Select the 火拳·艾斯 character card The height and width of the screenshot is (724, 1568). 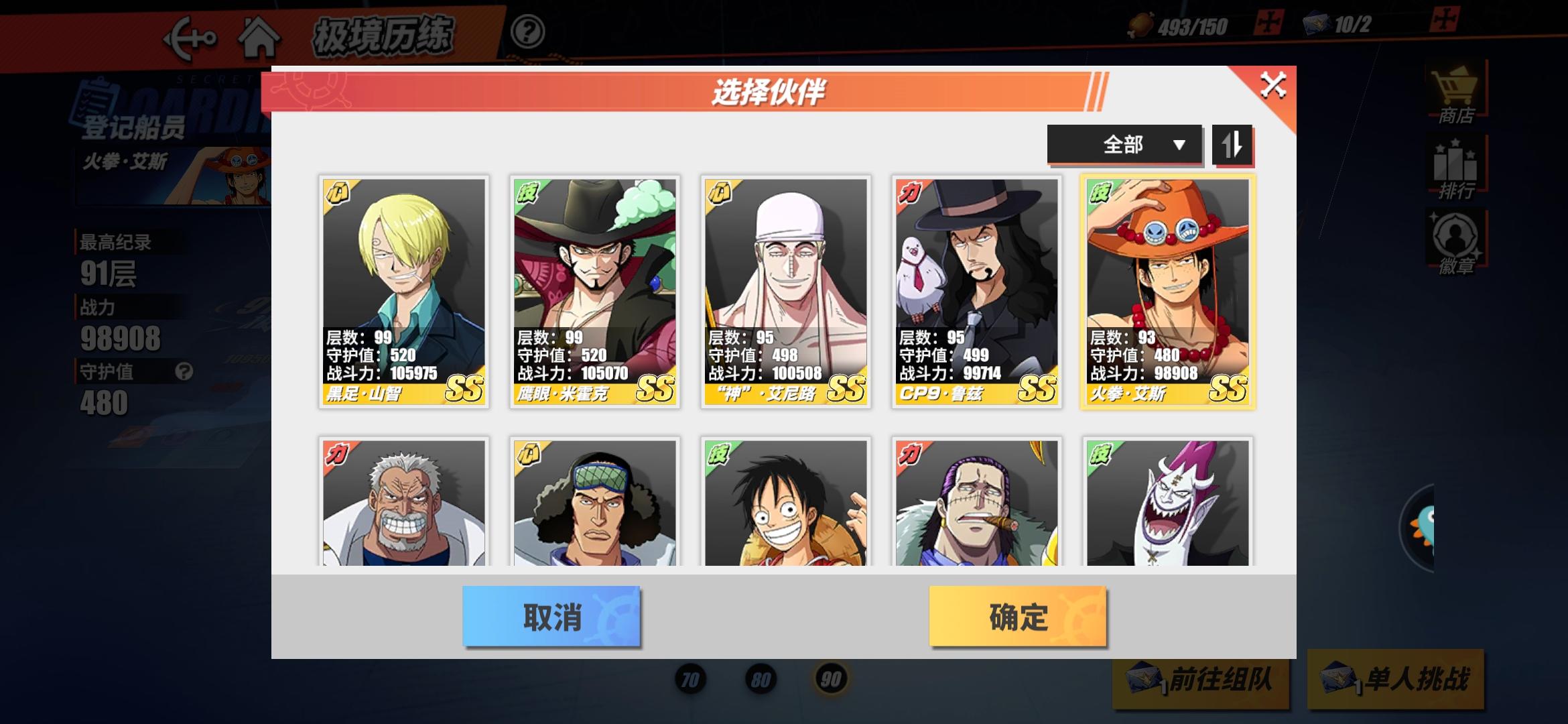tap(1167, 292)
